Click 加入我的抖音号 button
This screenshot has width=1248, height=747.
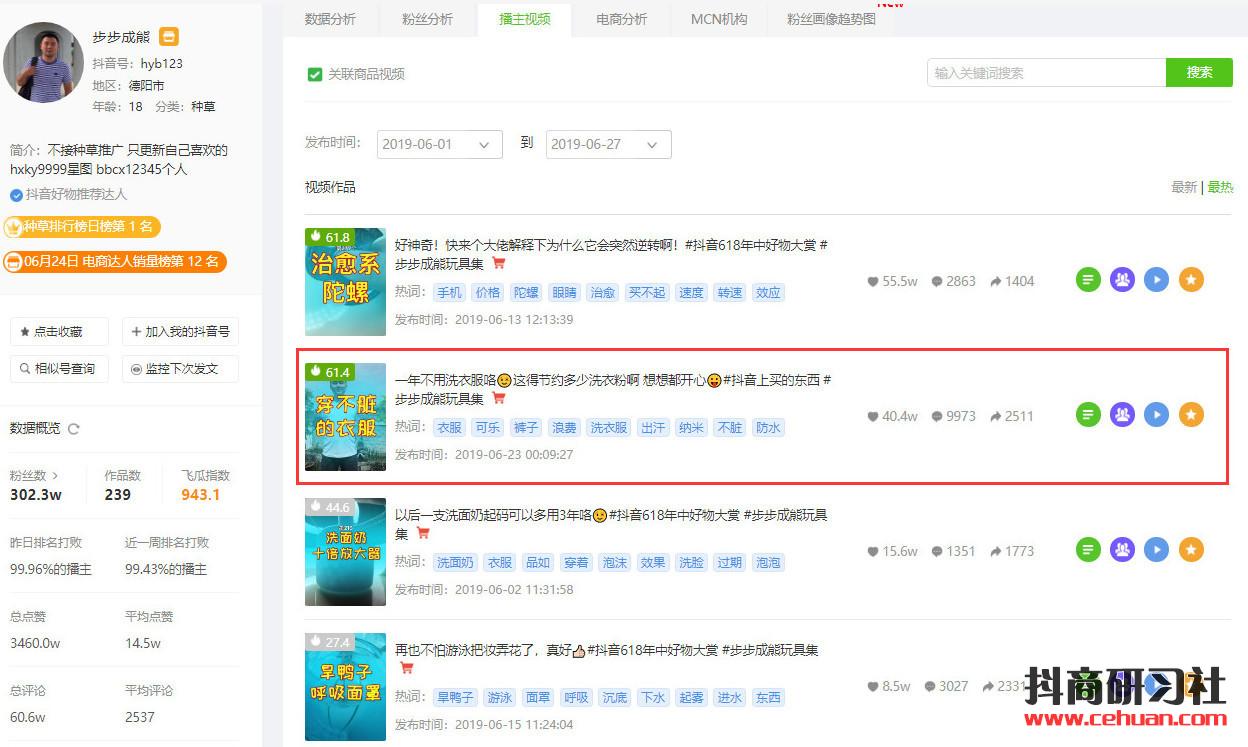click(181, 332)
